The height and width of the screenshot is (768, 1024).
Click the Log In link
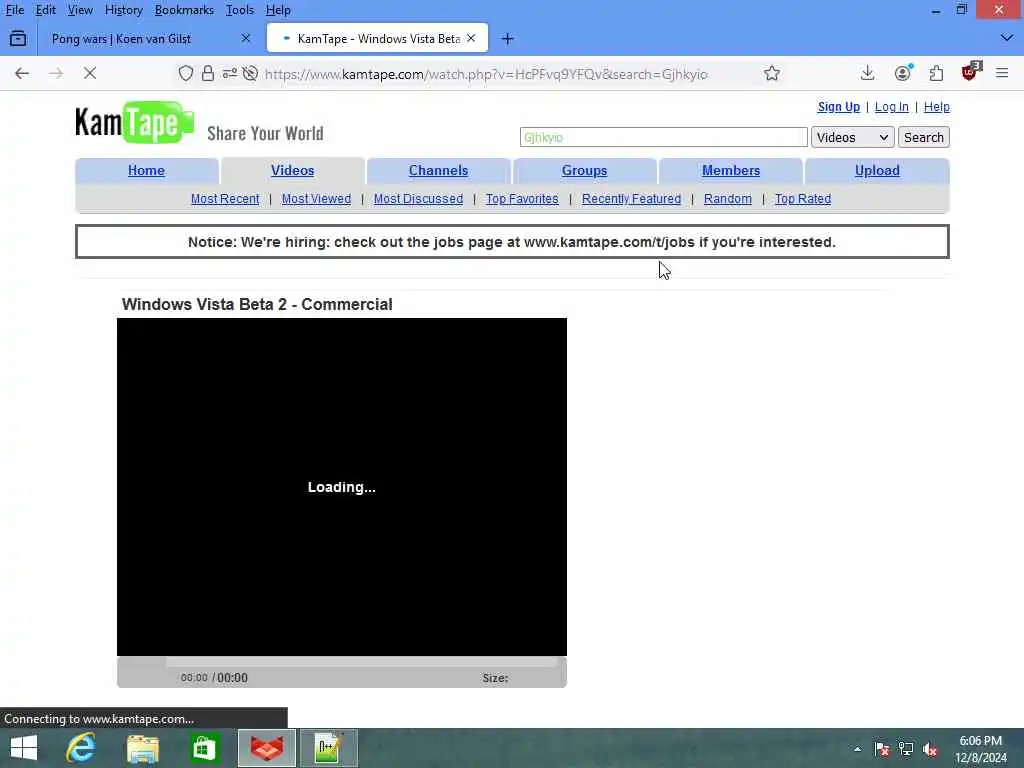coord(891,107)
